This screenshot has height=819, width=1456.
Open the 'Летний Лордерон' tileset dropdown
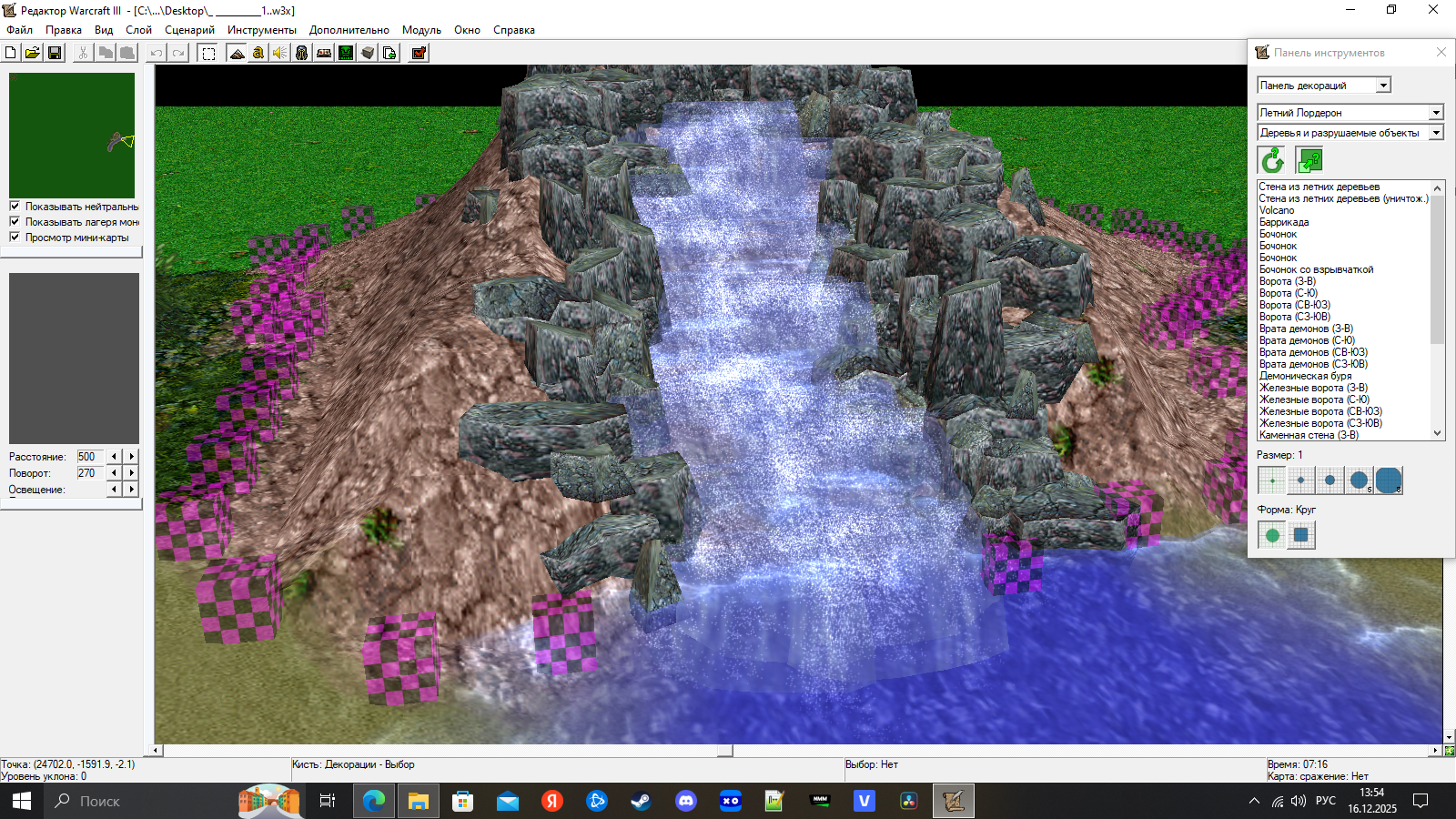1350,113
